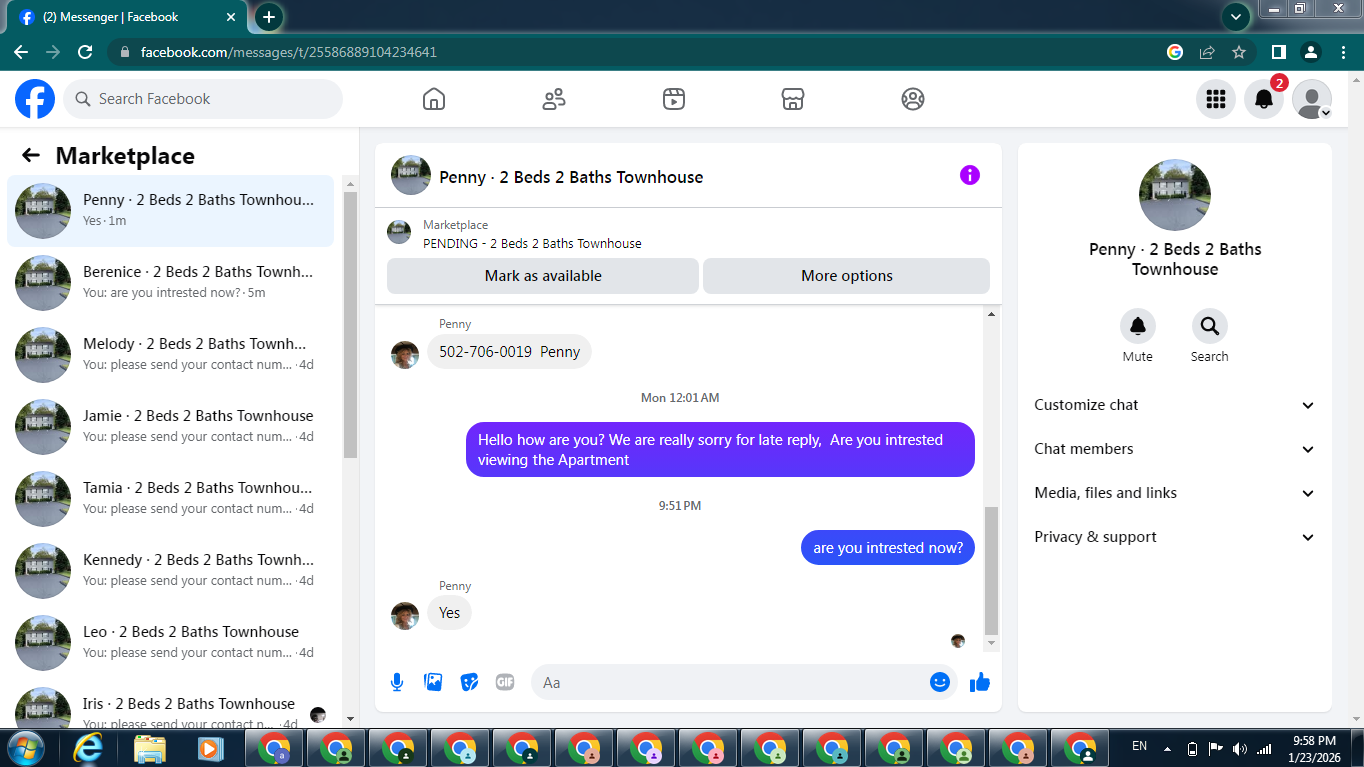Click the message 502-706-0019 Penny
This screenshot has width=1364, height=767.
(509, 352)
